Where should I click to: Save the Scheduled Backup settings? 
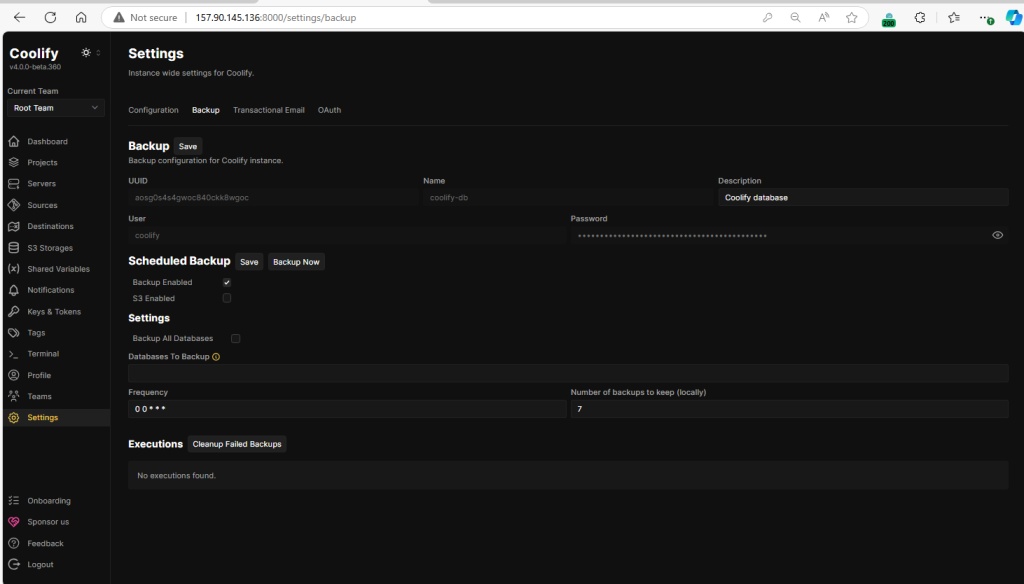tap(249, 262)
